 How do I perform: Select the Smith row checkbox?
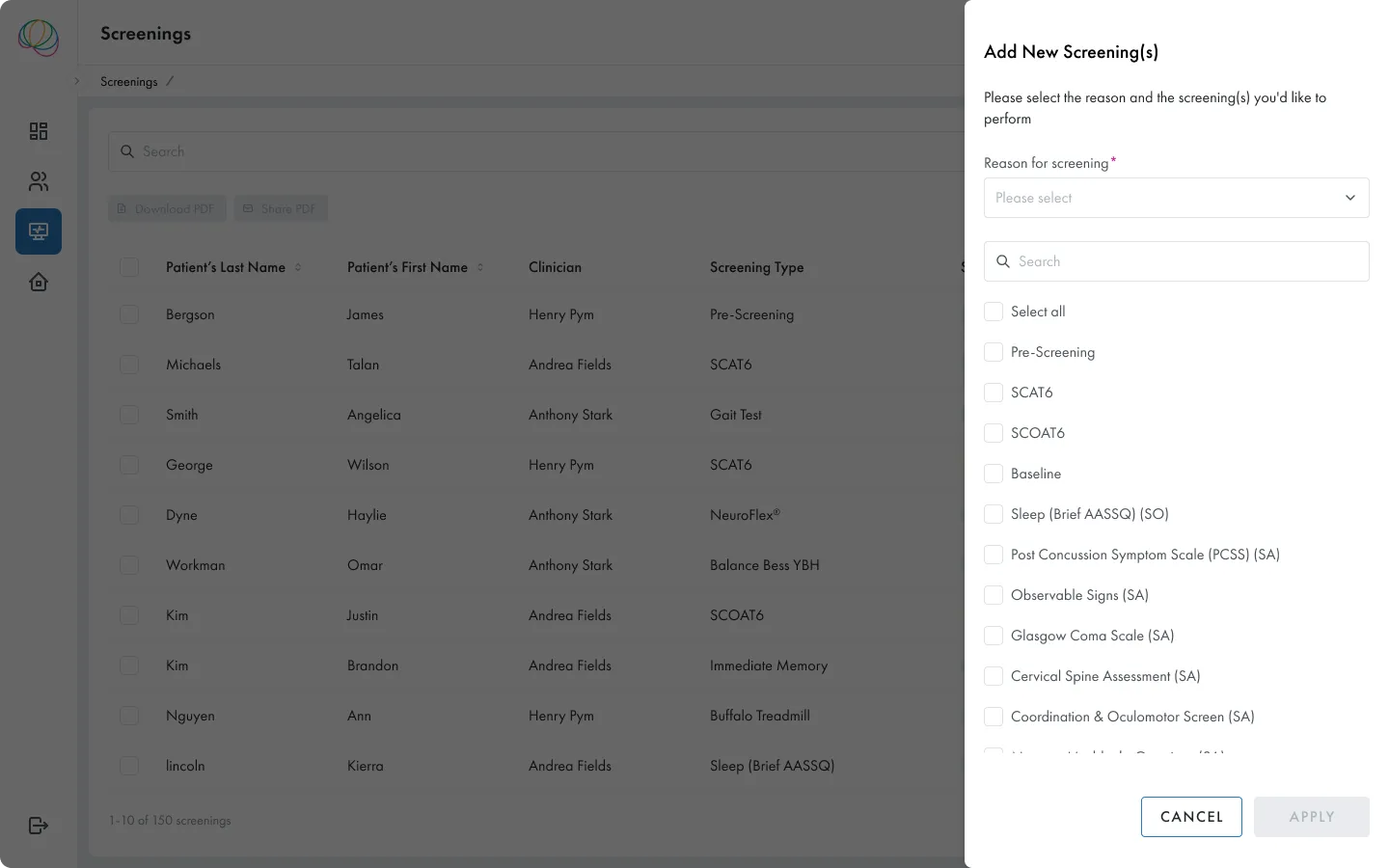click(129, 415)
